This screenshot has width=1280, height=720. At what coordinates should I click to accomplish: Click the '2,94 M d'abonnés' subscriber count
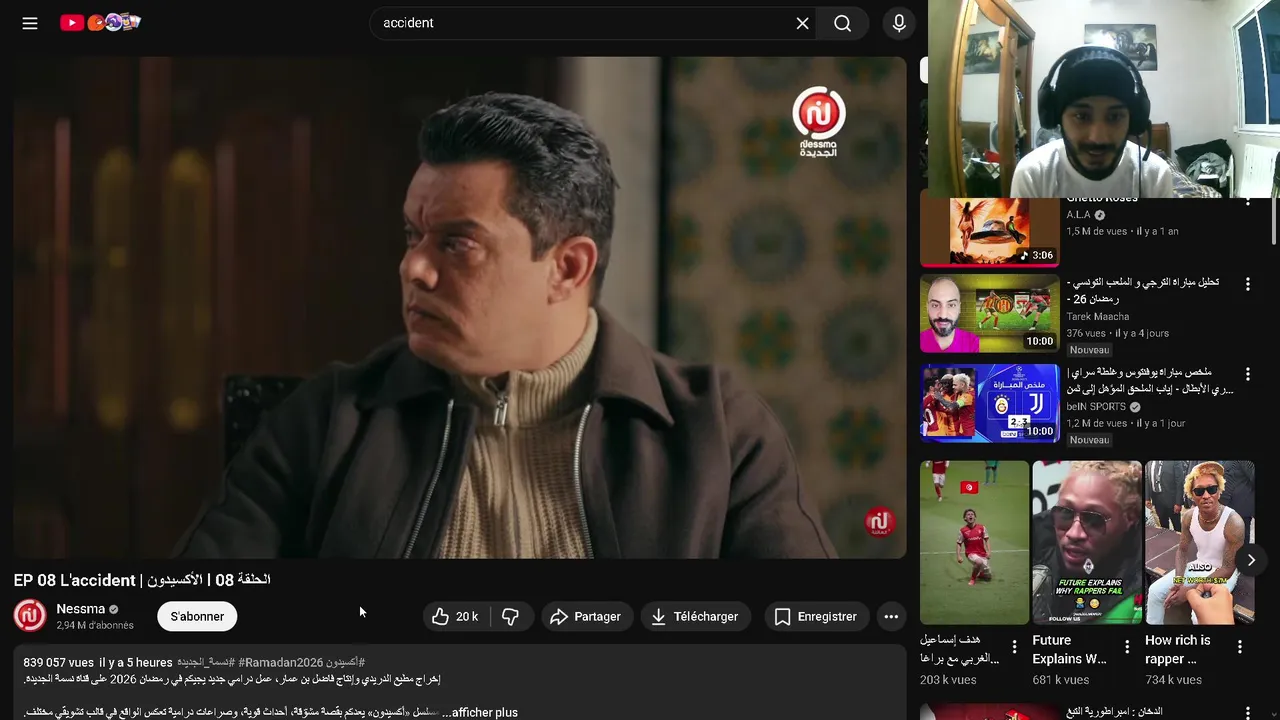click(95, 626)
